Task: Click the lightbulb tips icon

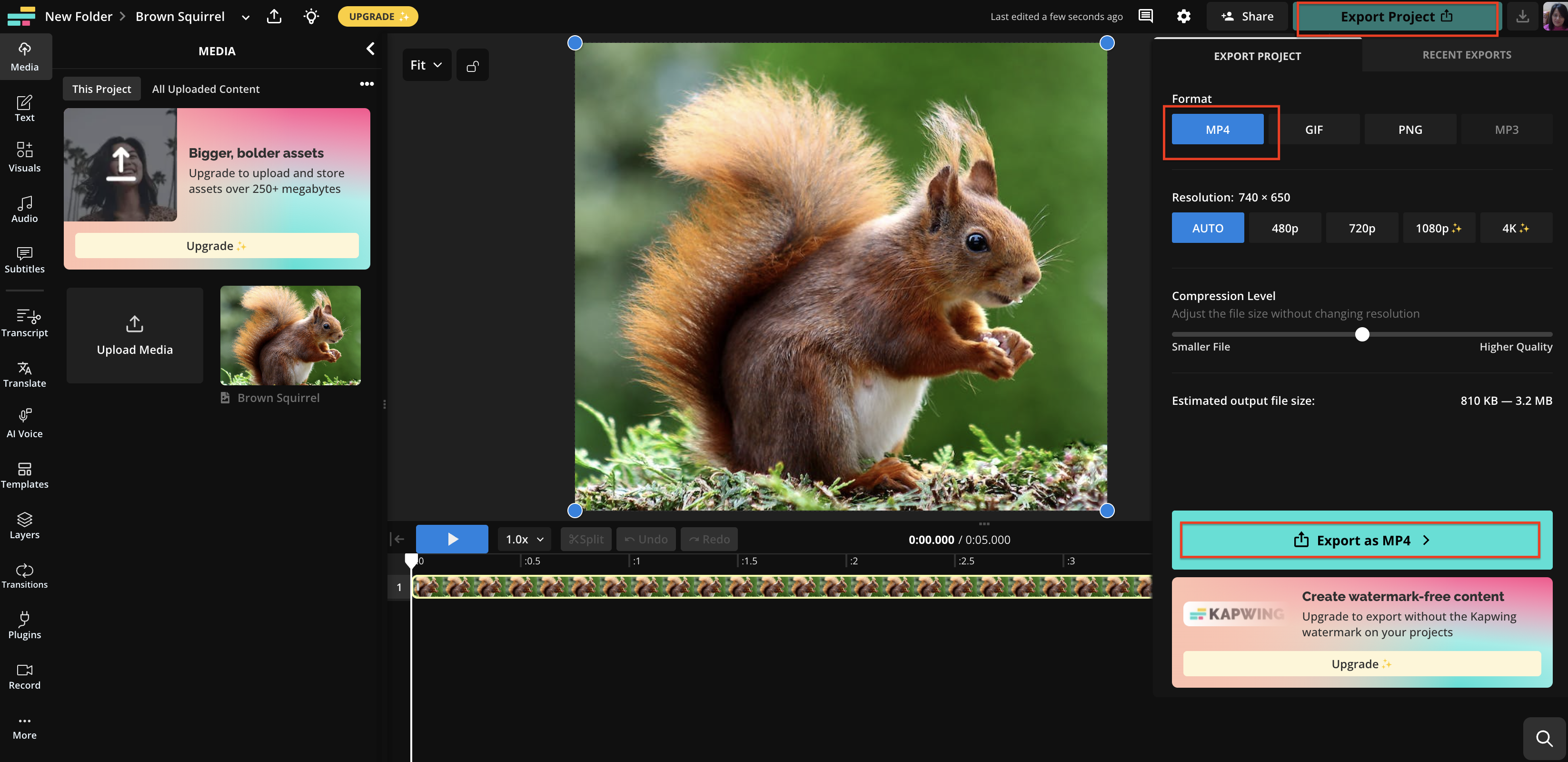Action: [x=311, y=17]
